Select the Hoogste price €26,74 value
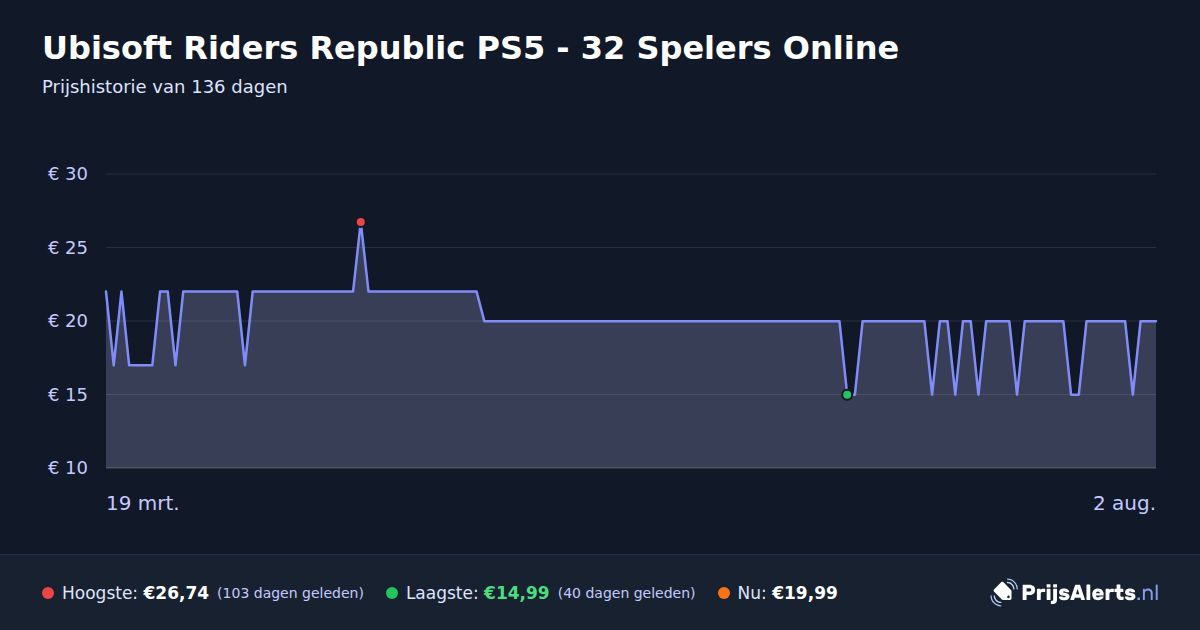Viewport: 1200px width, 630px height. click(x=176, y=593)
